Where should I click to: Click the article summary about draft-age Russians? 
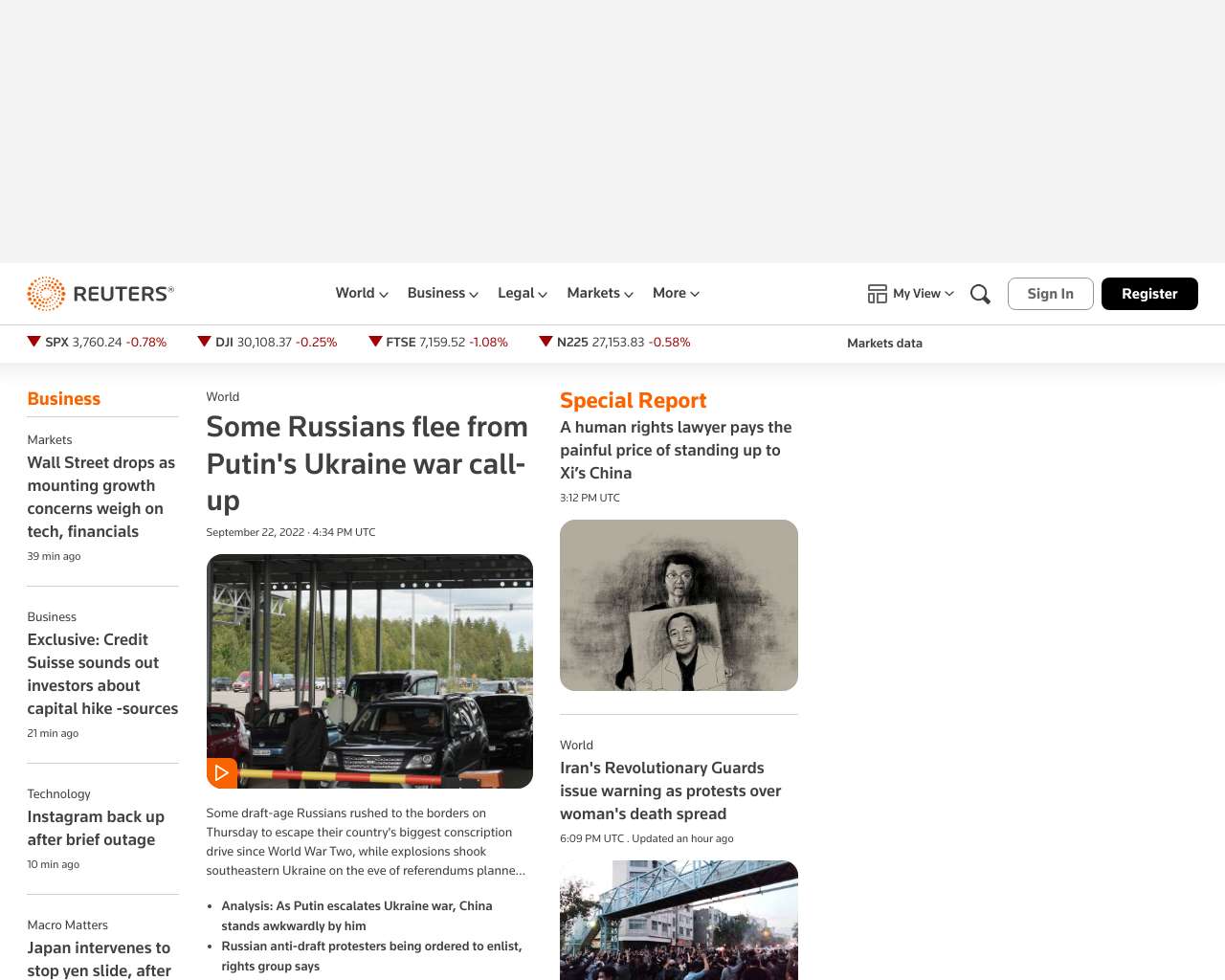pyautogui.click(x=366, y=841)
